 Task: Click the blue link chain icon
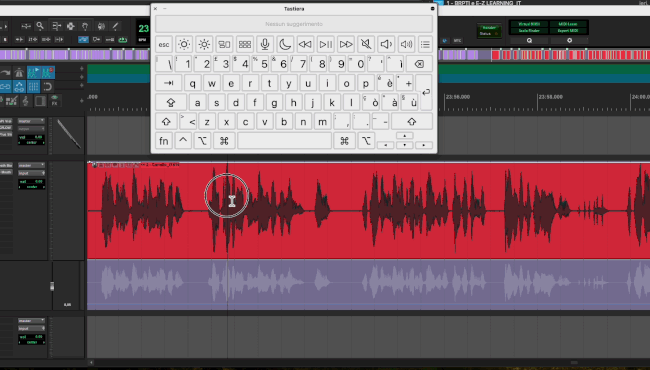point(5,87)
